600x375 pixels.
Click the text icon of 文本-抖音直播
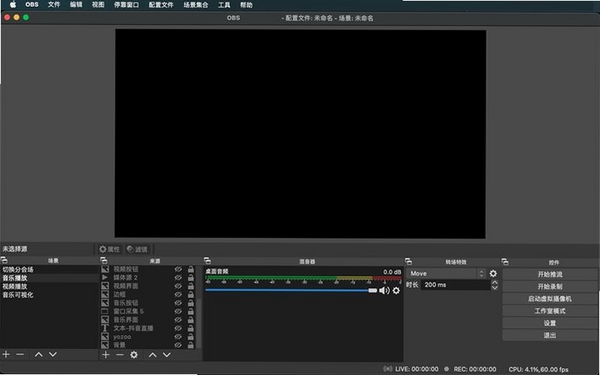coord(105,328)
